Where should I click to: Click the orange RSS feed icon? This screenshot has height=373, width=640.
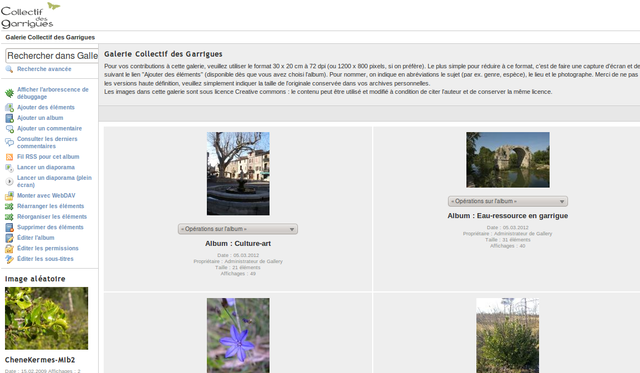tap(9, 157)
